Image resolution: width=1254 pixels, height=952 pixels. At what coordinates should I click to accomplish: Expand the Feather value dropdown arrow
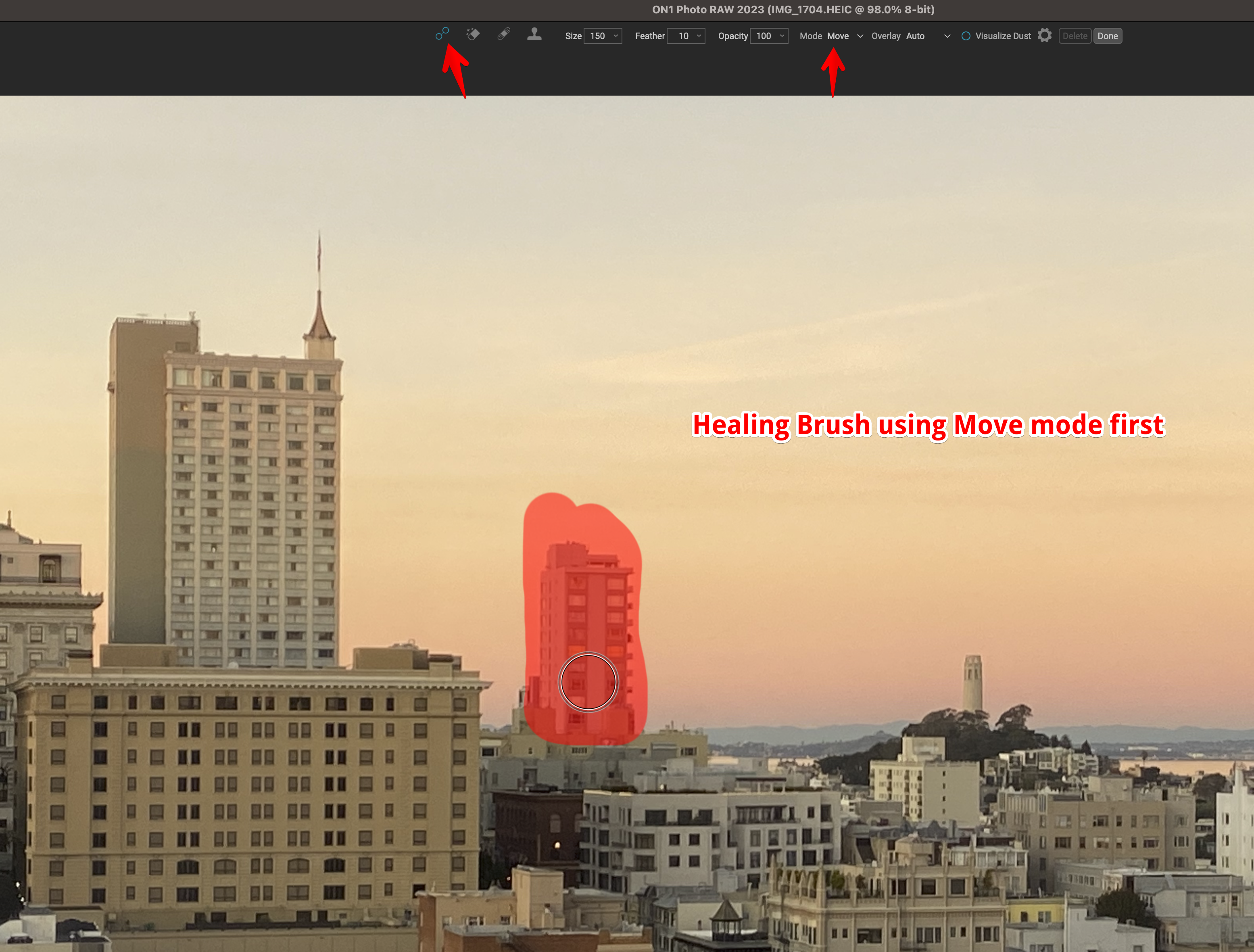tap(699, 36)
